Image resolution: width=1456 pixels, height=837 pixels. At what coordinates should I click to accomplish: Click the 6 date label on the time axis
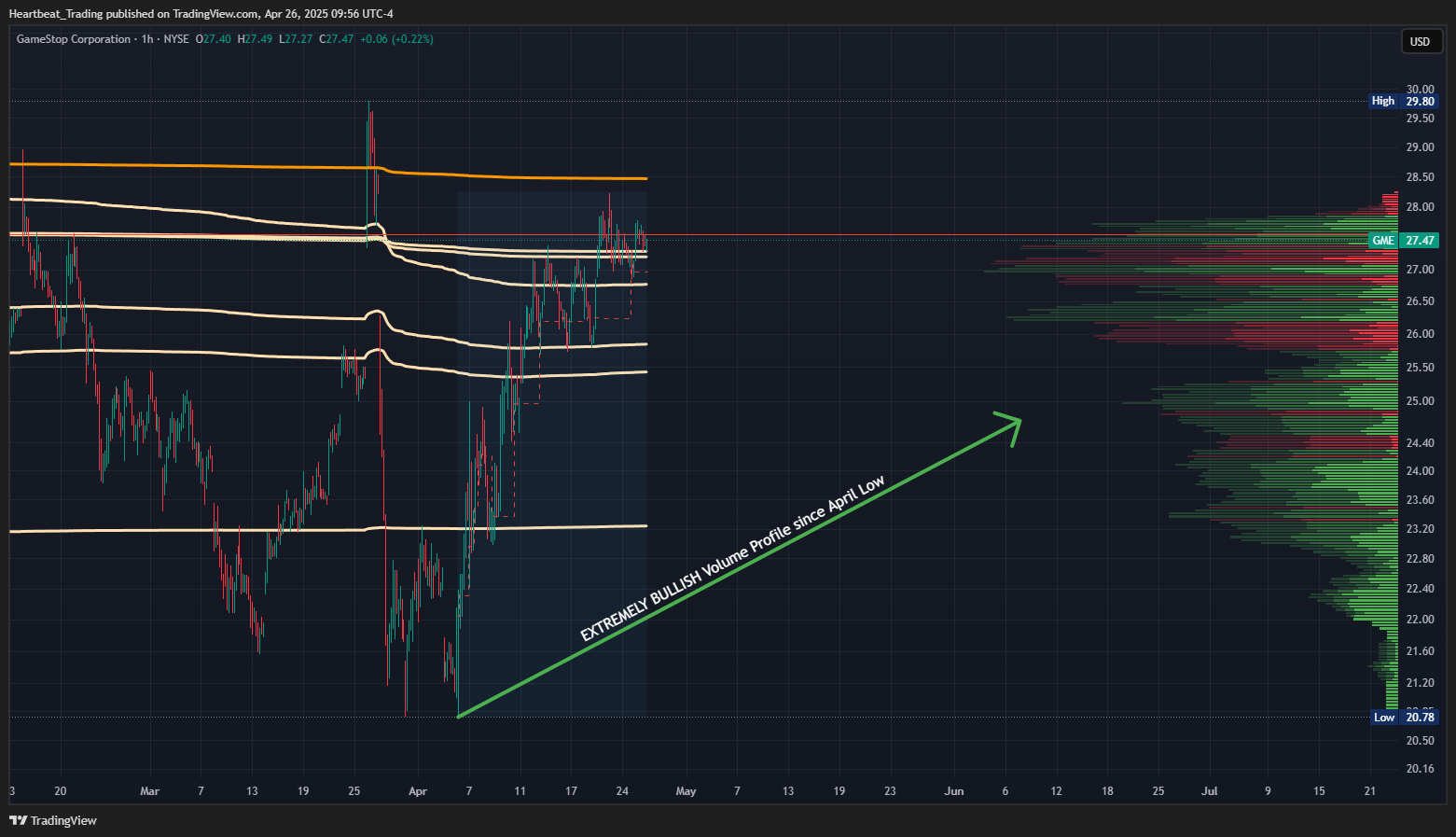coord(1005,791)
